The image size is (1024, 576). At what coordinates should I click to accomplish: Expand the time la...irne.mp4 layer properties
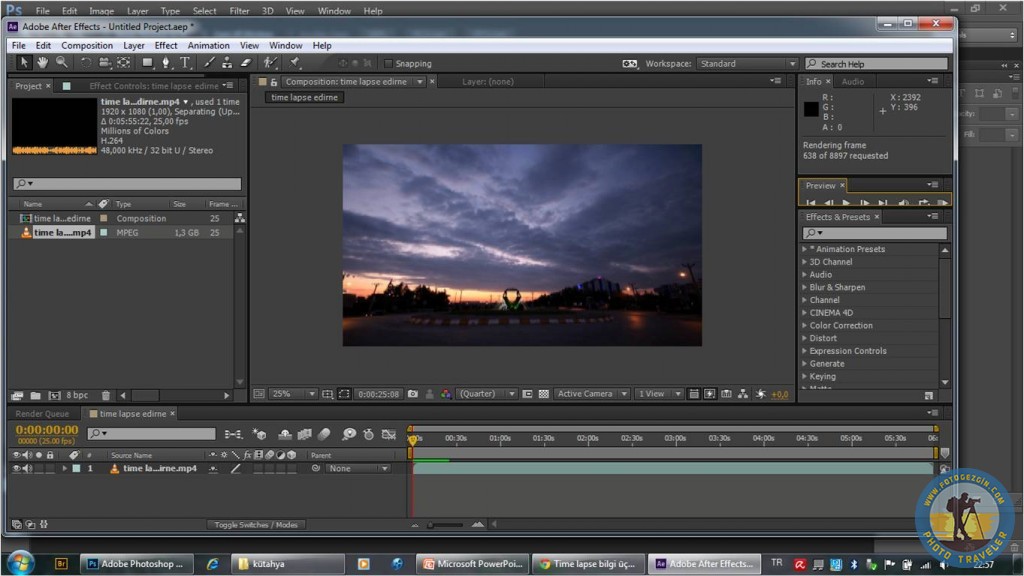[65, 468]
